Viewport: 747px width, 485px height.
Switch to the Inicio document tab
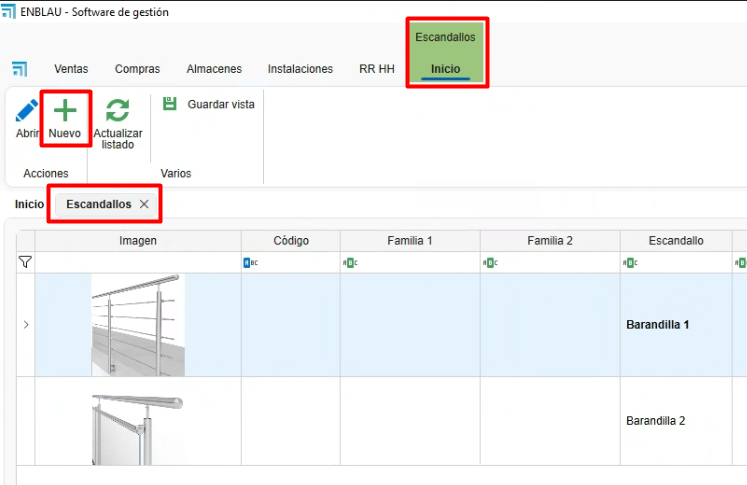point(29,204)
